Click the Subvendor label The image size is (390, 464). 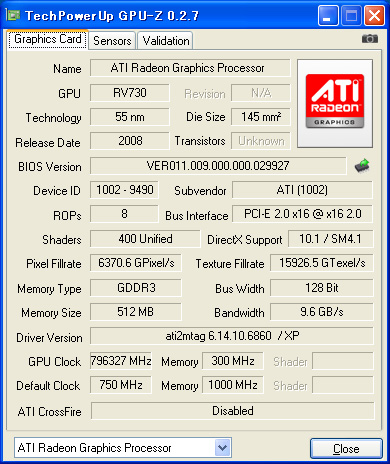200,191
